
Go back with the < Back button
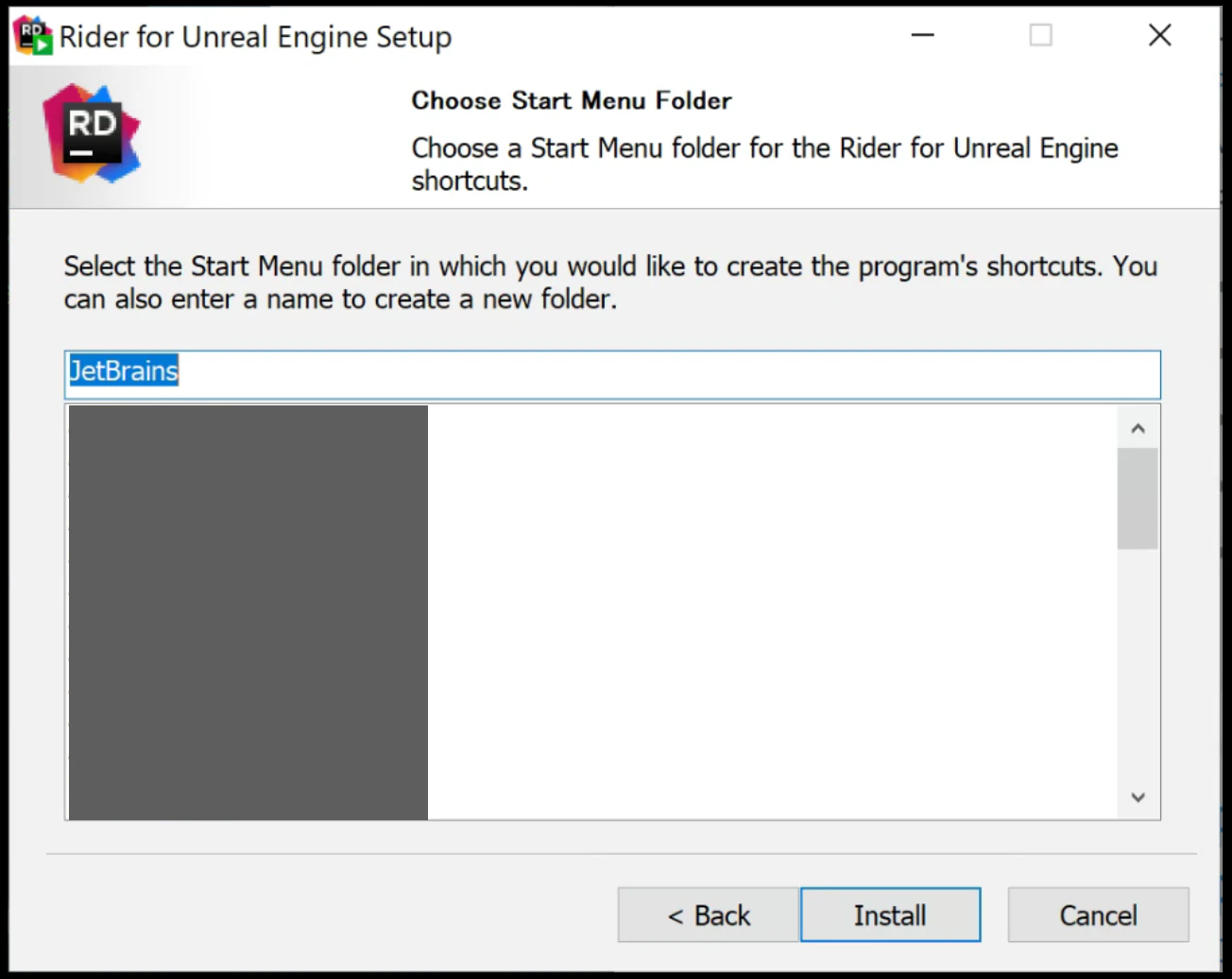[x=709, y=915]
